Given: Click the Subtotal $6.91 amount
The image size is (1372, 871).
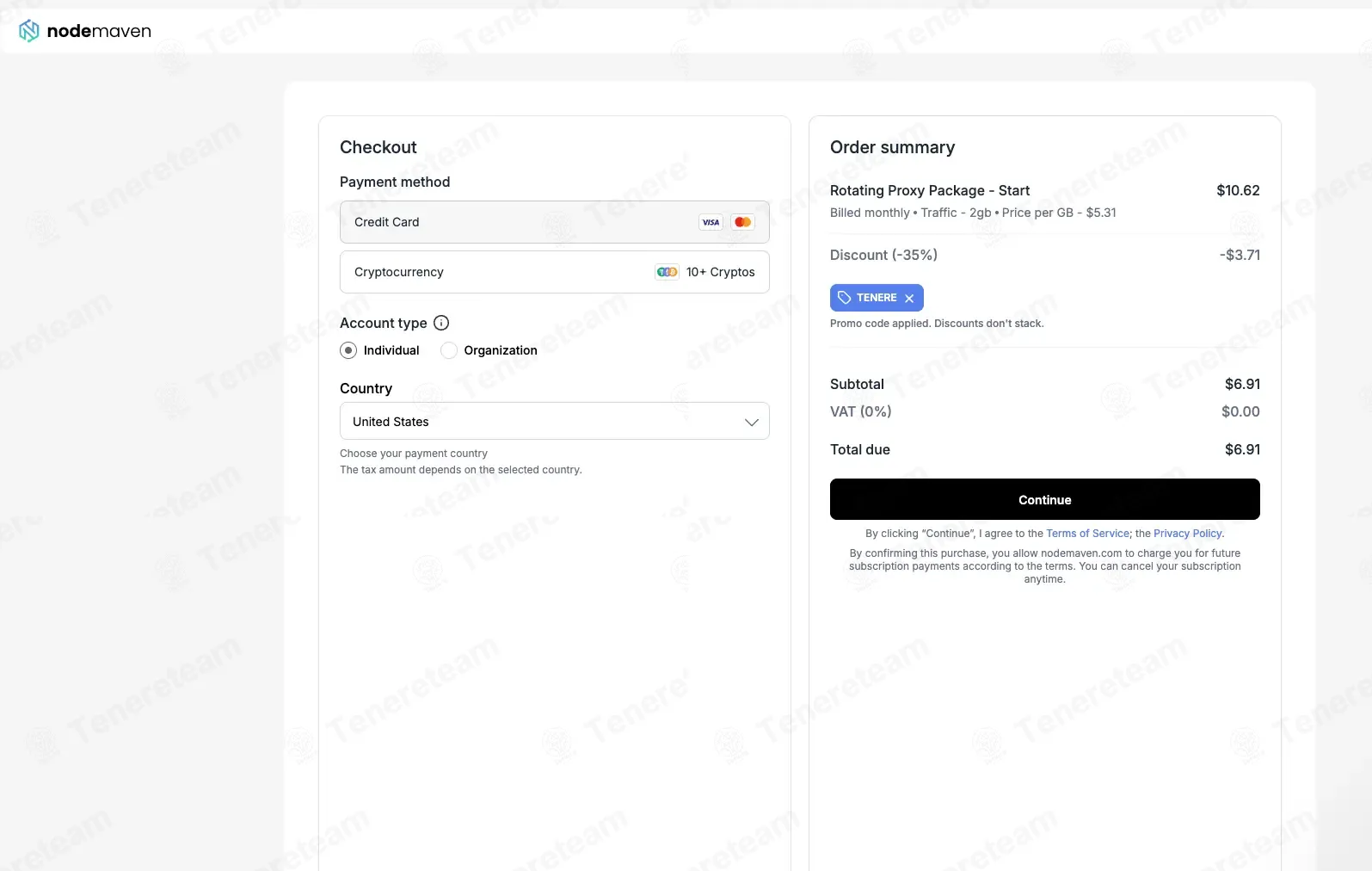Looking at the screenshot, I should click(1242, 384).
